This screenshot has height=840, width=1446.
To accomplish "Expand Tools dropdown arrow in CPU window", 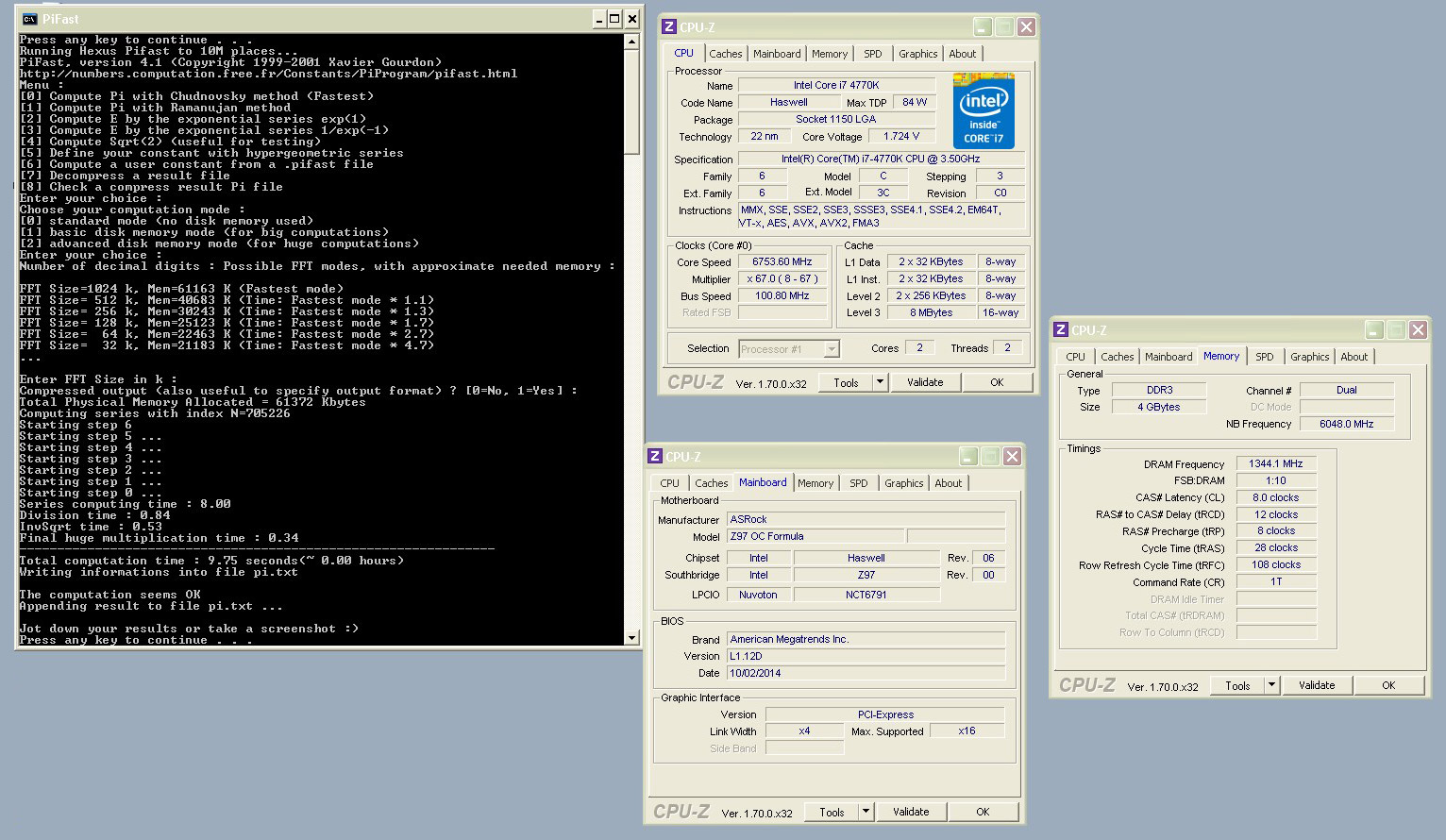I will click(x=881, y=382).
